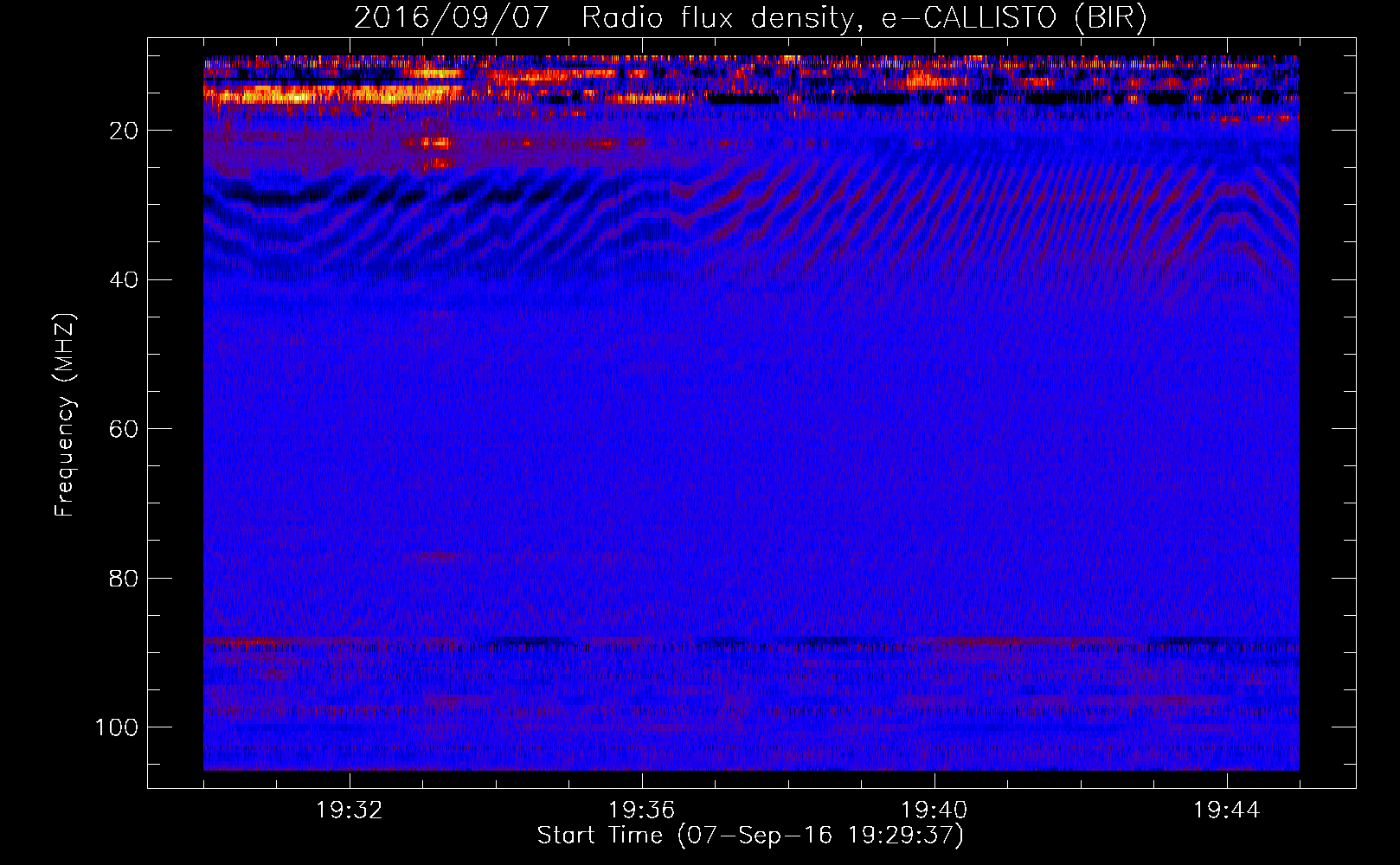Click the 100 frequency tick label
Screen dimensions: 1400x865
pos(117,727)
